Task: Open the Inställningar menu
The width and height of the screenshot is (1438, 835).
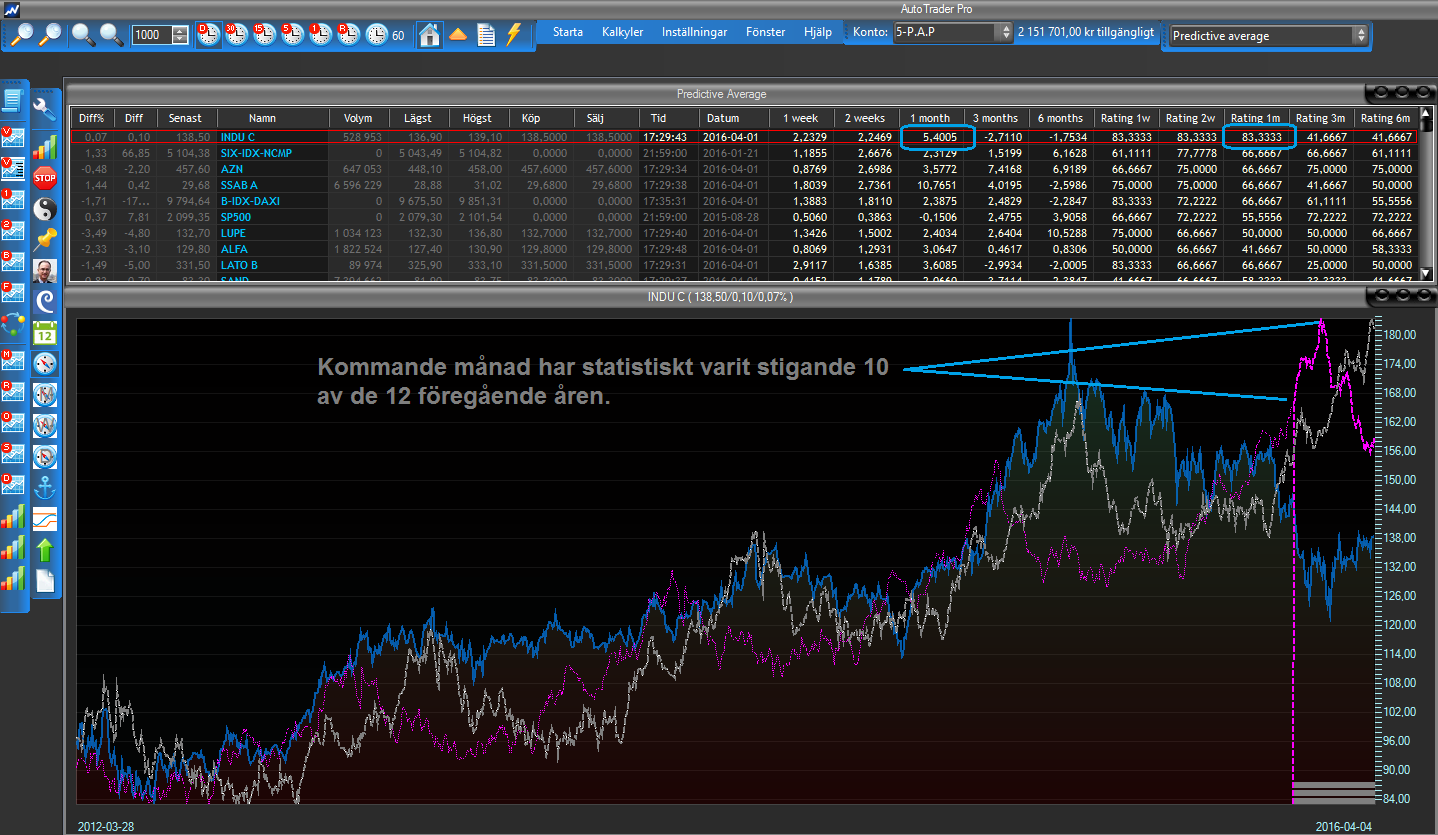Action: point(695,32)
